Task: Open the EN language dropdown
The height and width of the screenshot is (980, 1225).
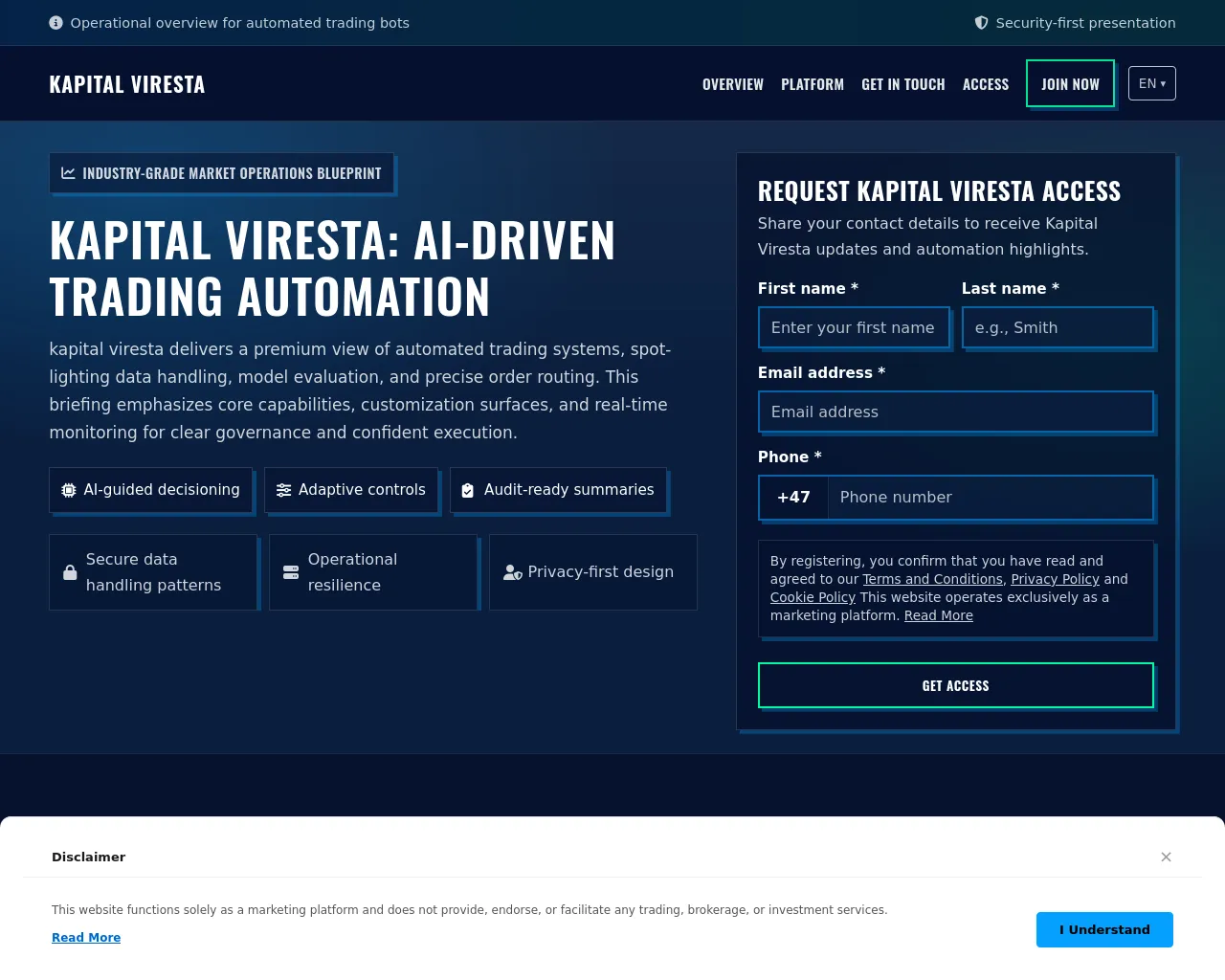Action: pos(1152,83)
